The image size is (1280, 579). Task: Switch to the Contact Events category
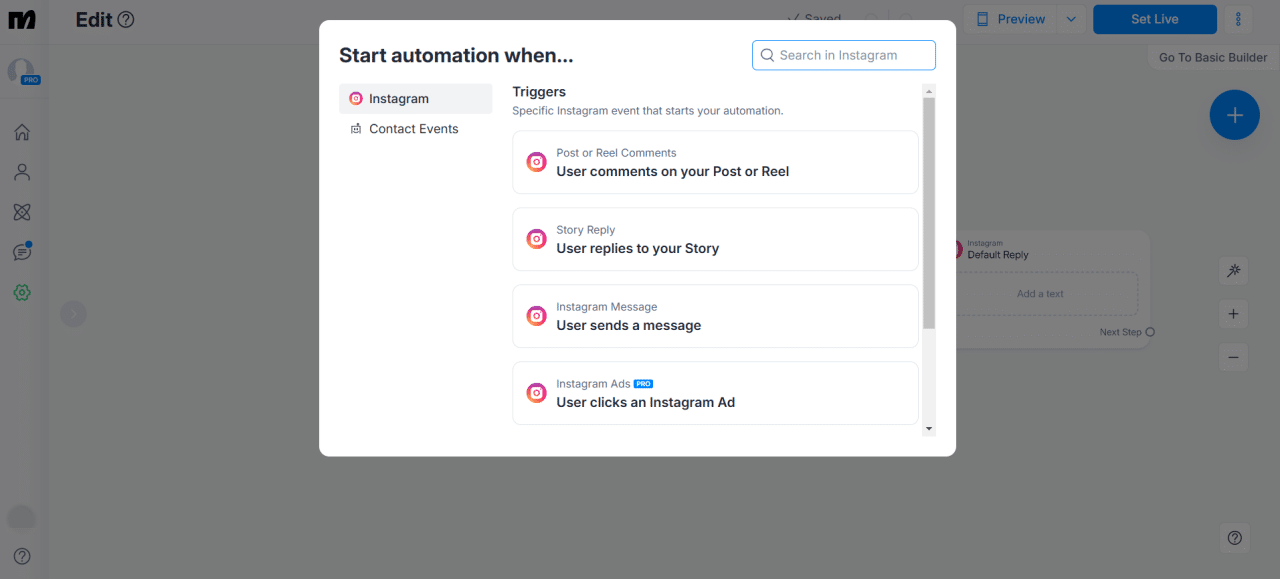point(413,128)
